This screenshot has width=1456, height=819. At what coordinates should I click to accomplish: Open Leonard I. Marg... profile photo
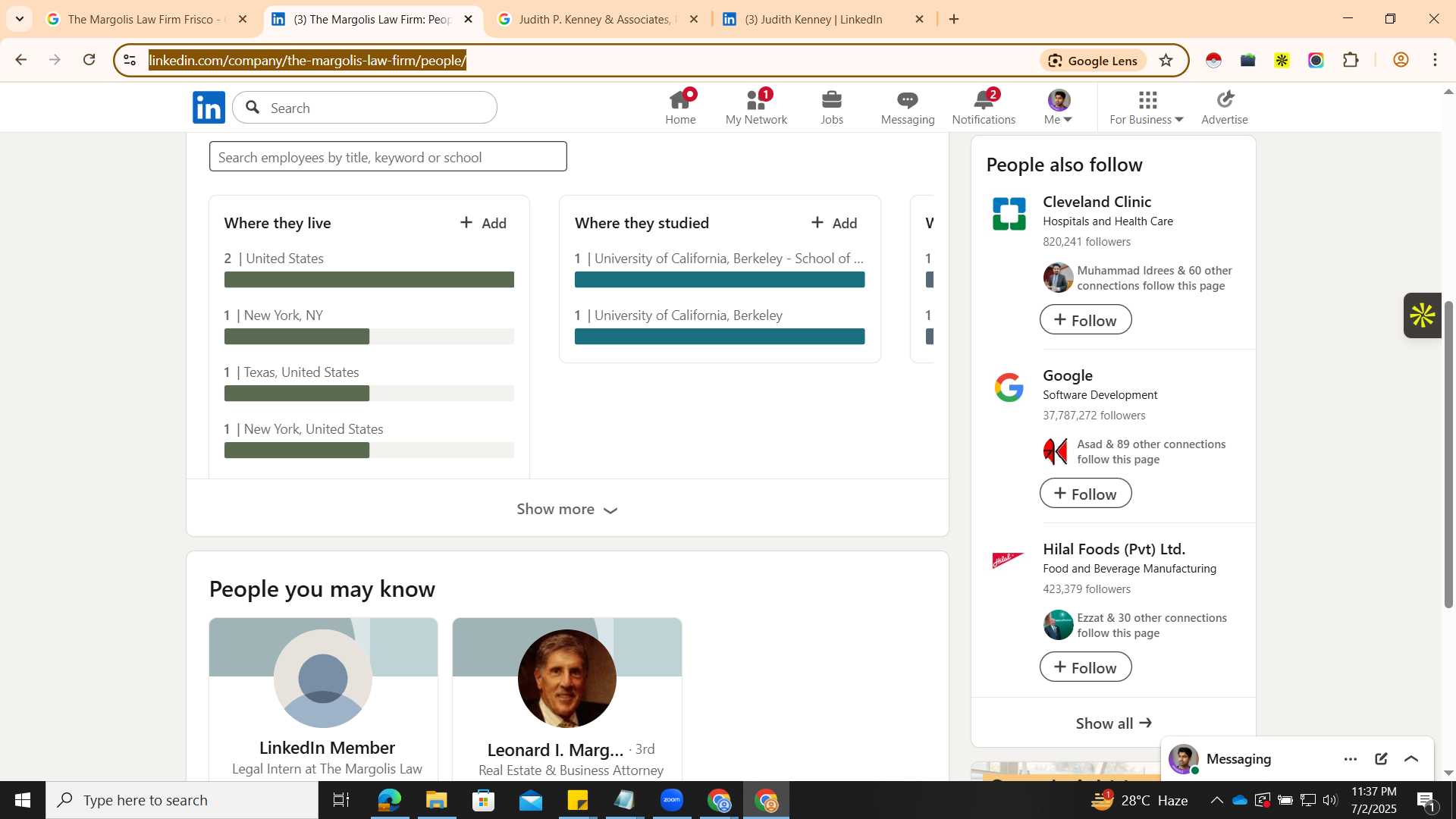pos(566,679)
